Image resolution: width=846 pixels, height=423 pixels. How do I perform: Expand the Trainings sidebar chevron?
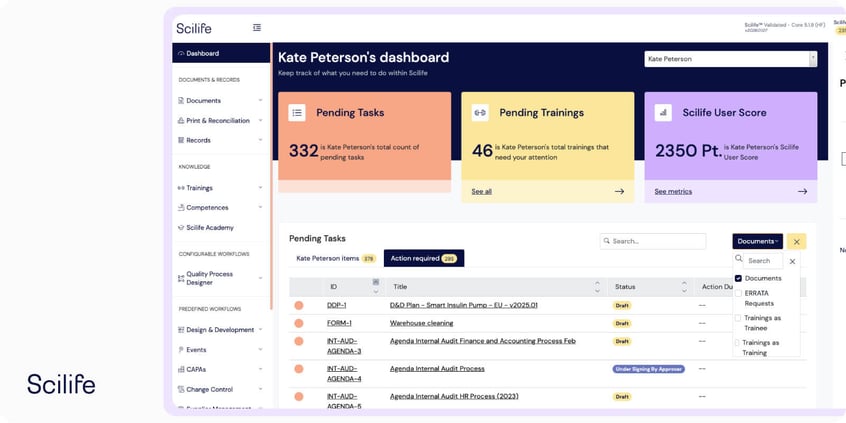(261, 188)
